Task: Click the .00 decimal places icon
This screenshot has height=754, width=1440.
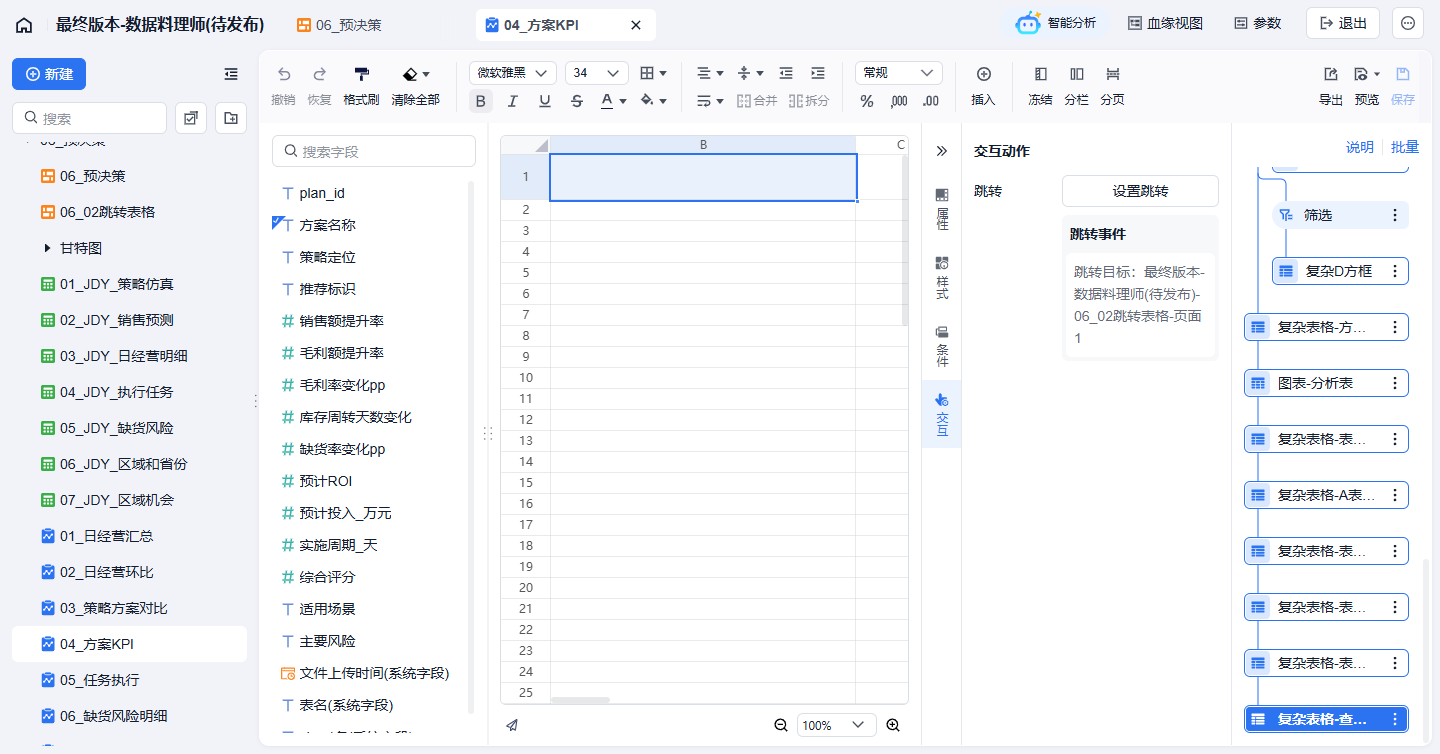Action: (931, 101)
